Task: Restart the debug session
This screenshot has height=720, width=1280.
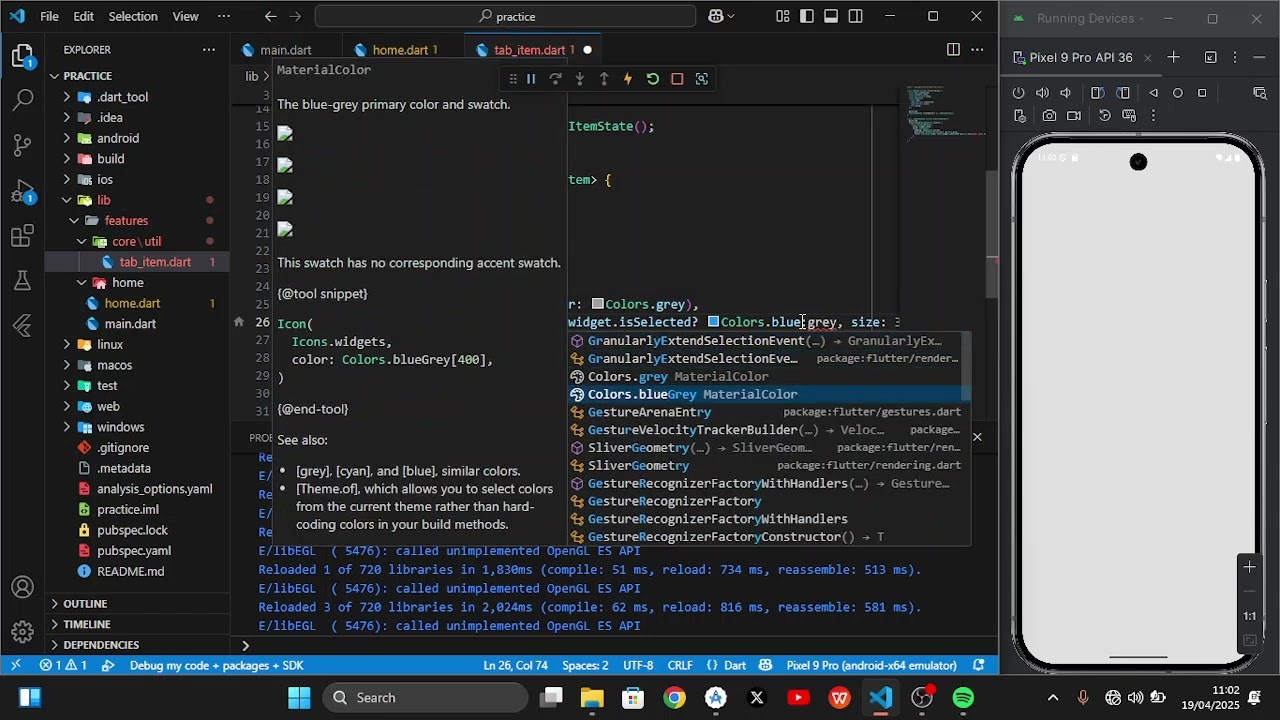Action: pos(653,79)
